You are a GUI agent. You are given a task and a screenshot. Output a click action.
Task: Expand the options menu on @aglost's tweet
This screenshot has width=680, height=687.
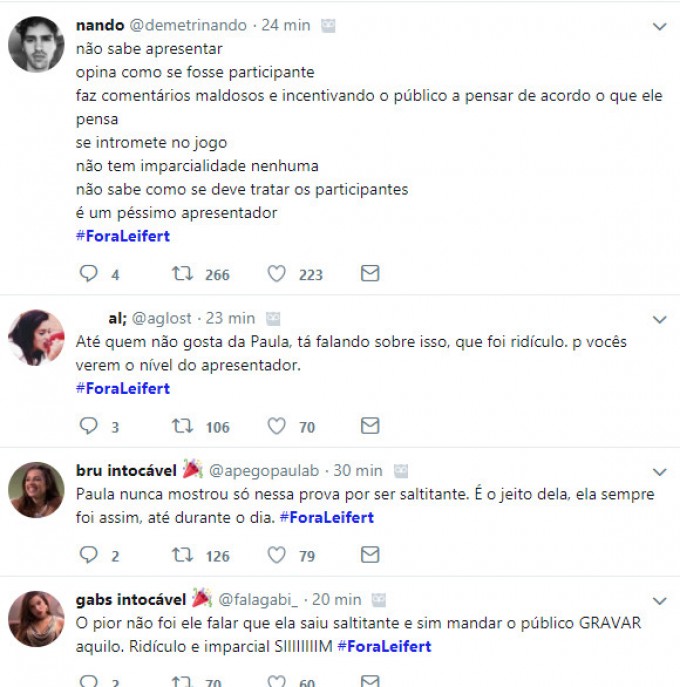(x=659, y=320)
